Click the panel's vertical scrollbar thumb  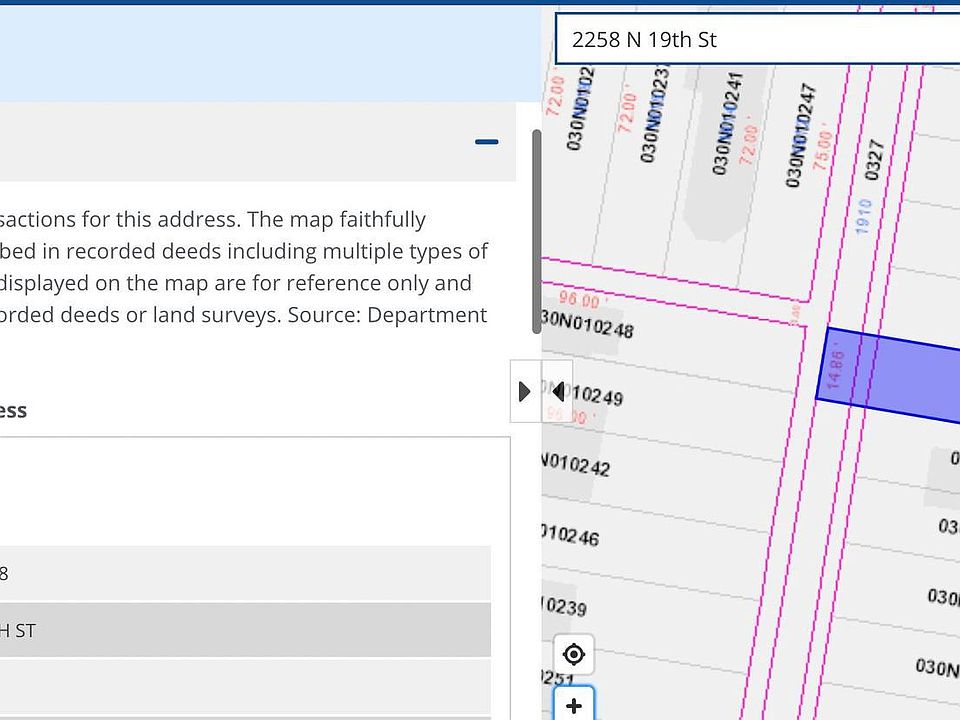tap(537, 231)
